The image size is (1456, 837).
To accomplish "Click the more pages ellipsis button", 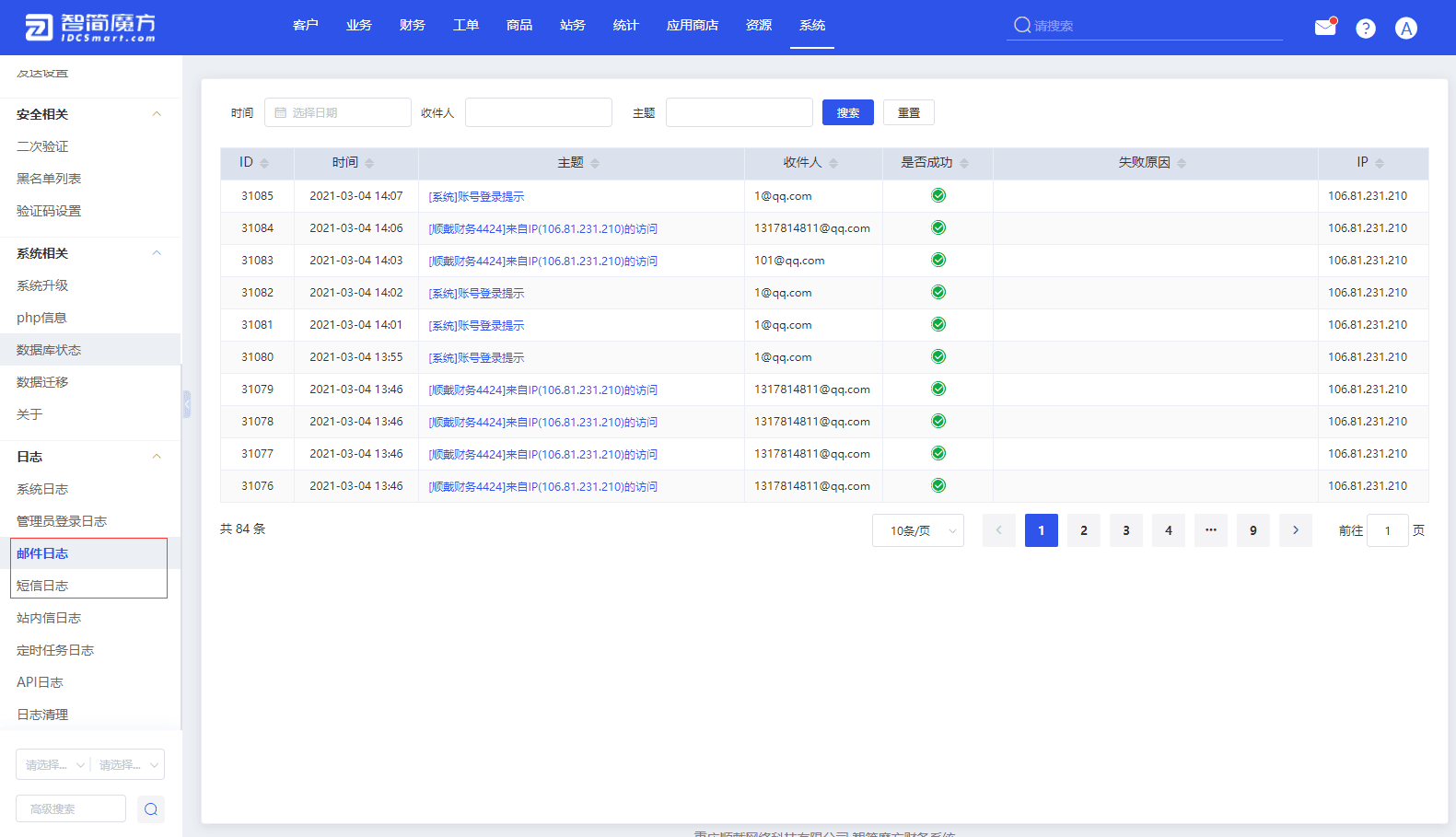I will click(x=1211, y=530).
